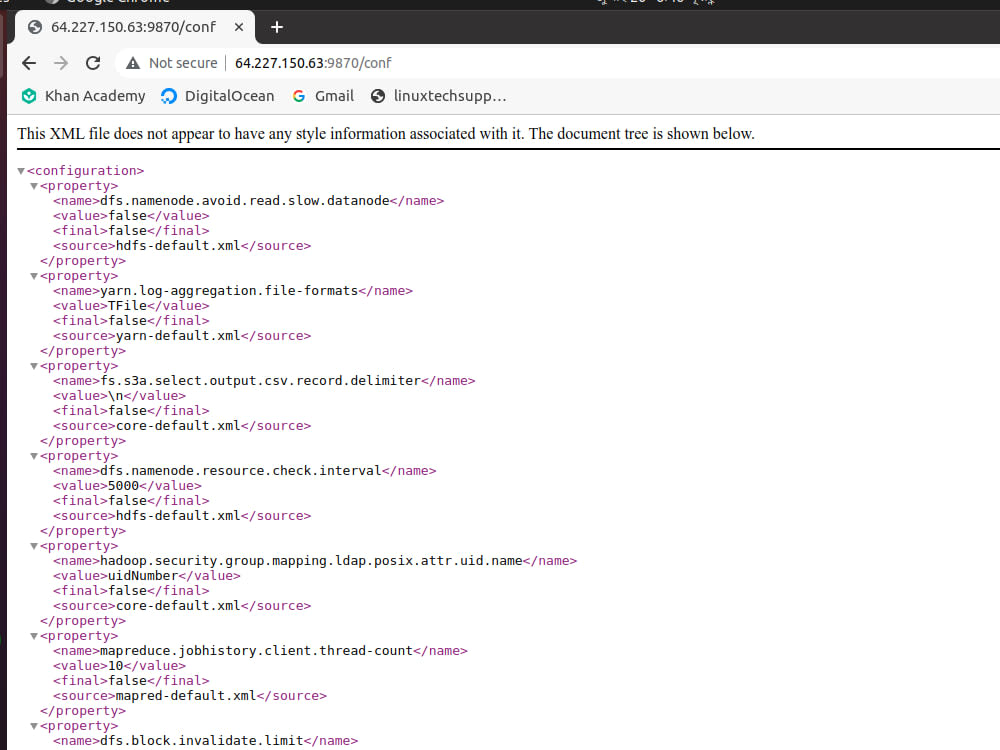Click the value TFile
Screen dimensions: 1000x750
[x=128, y=305]
